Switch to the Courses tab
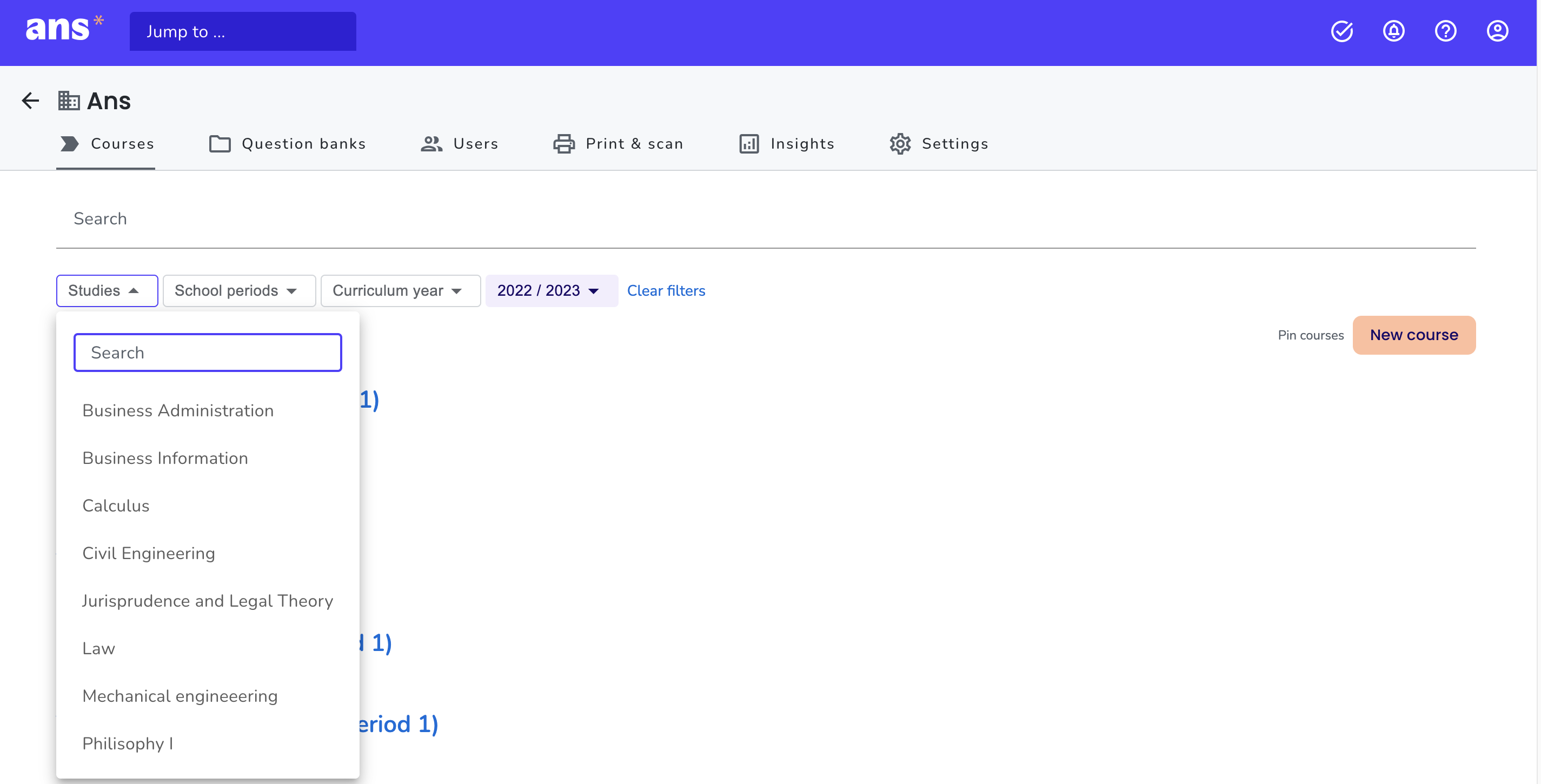 coord(106,143)
